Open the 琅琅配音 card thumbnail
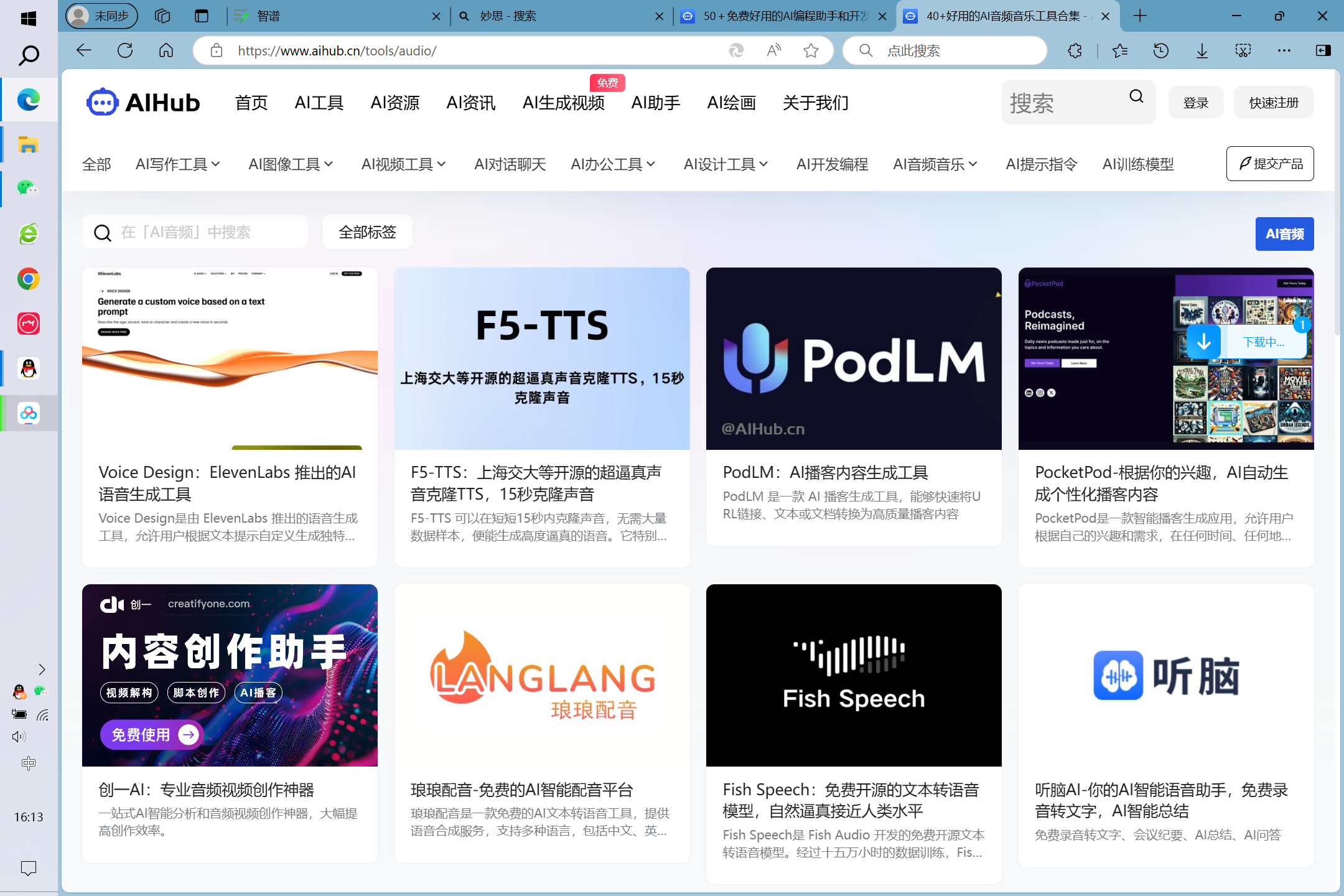Image resolution: width=1344 pixels, height=896 pixels. click(542, 675)
